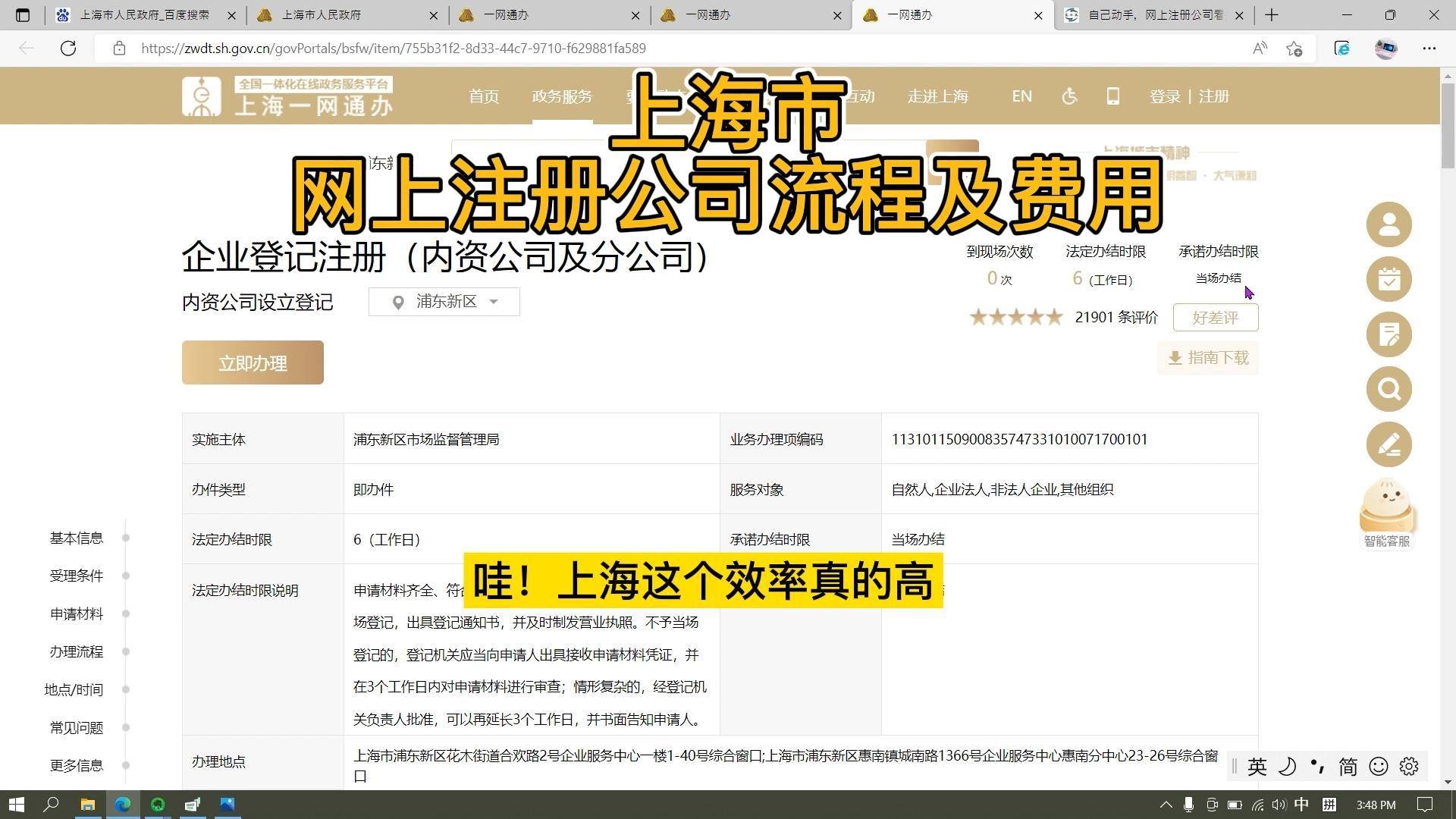The height and width of the screenshot is (819, 1456).
Task: Click the five-star rating display
Action: (x=1016, y=317)
